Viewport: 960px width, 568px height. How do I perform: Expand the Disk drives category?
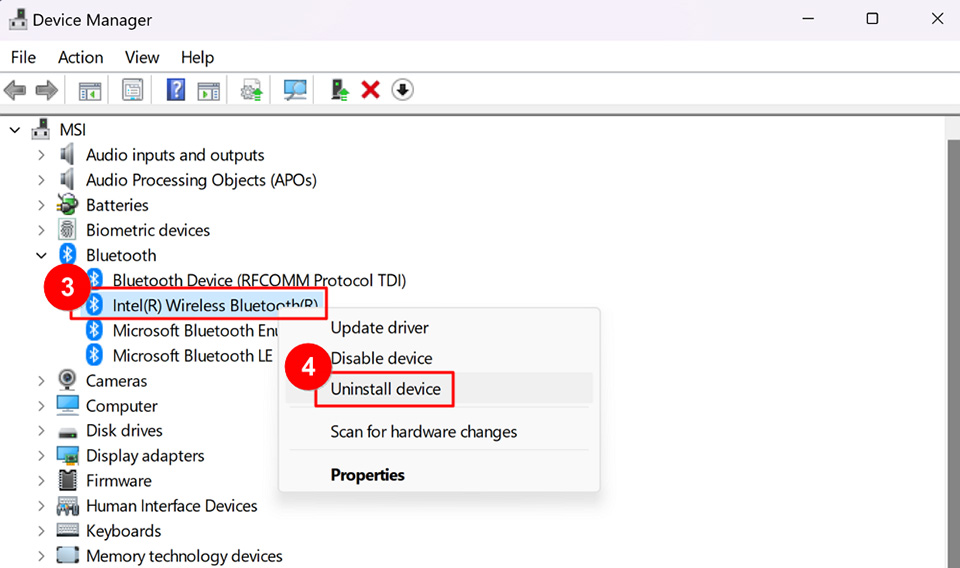[x=41, y=431]
